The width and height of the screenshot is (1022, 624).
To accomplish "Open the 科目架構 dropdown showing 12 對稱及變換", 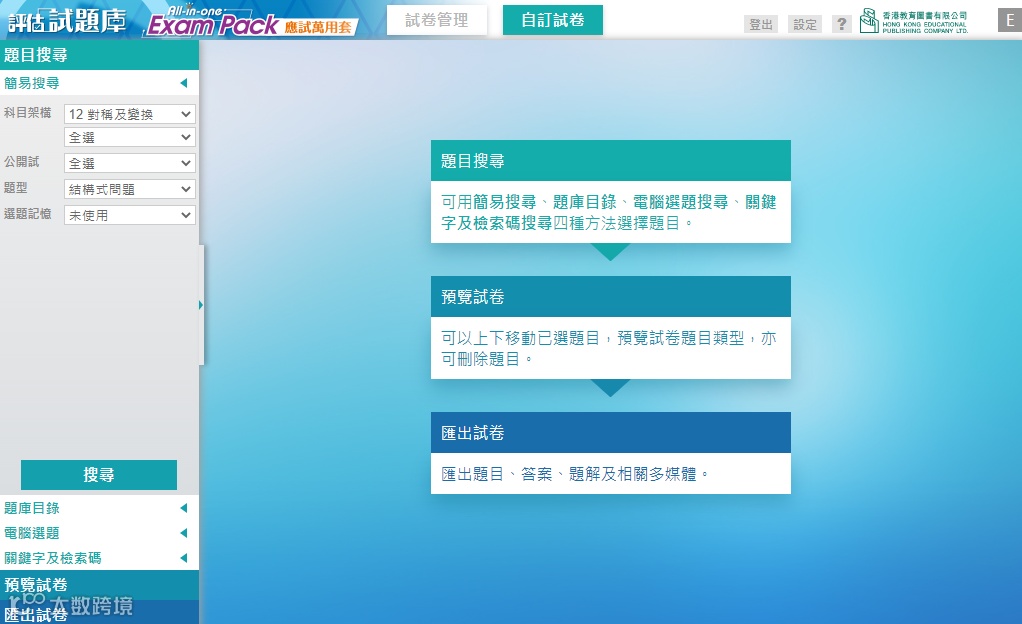I will click(130, 114).
